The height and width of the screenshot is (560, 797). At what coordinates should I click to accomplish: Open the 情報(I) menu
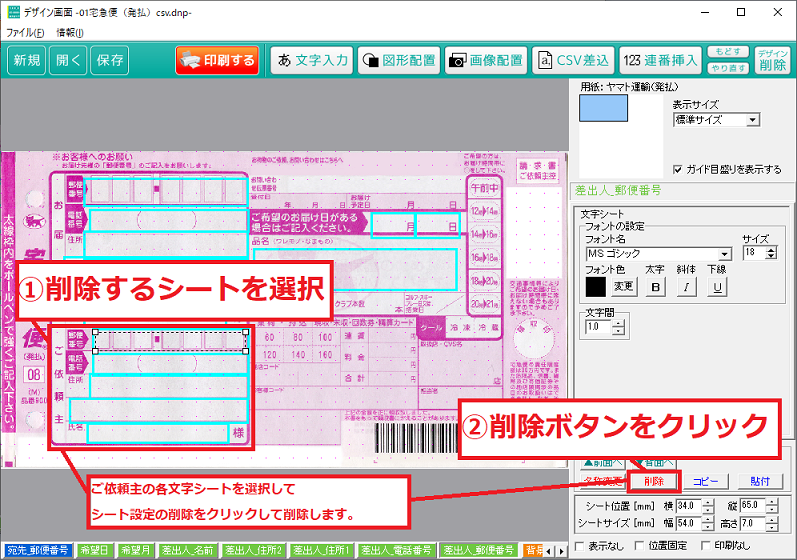[x=70, y=33]
